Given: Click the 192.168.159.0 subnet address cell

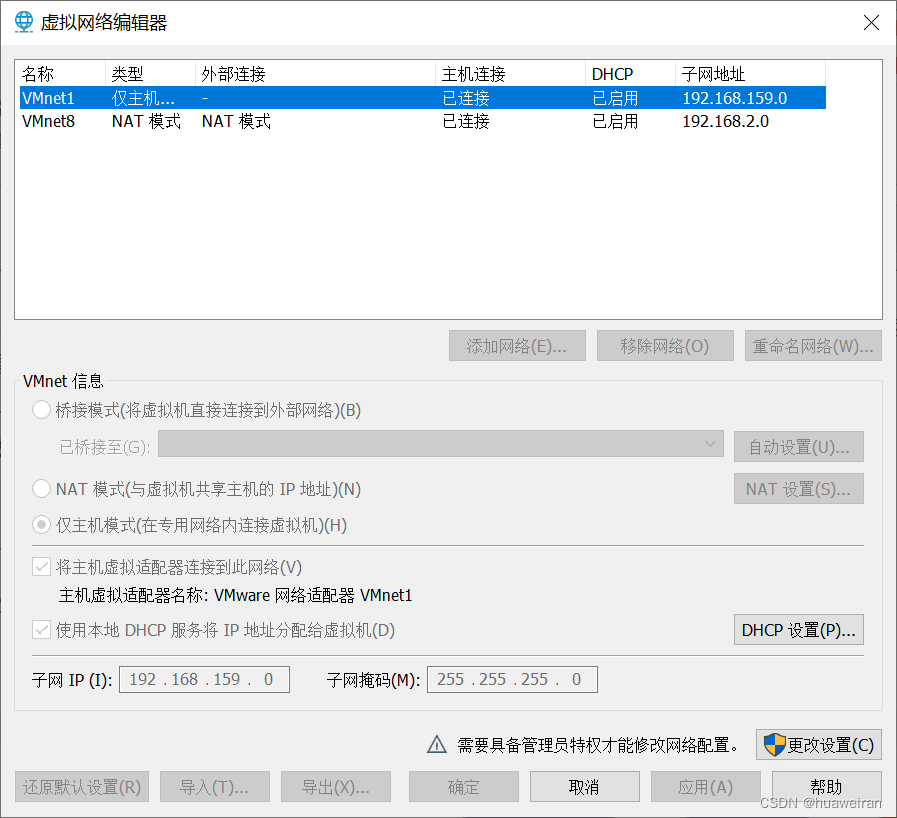Looking at the screenshot, I should click(x=735, y=98).
